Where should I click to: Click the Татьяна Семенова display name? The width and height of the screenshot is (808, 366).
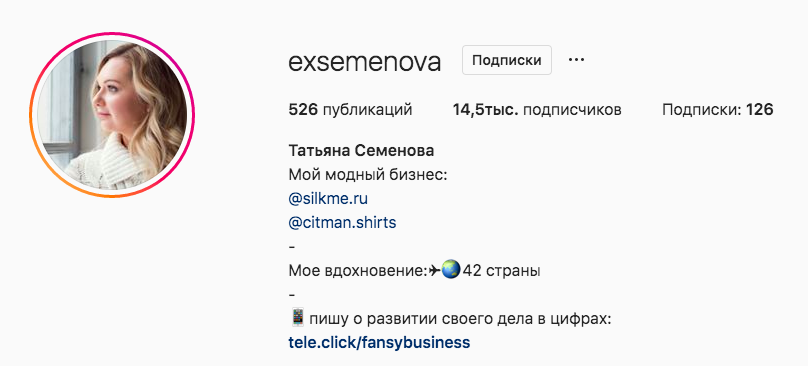[x=361, y=151]
